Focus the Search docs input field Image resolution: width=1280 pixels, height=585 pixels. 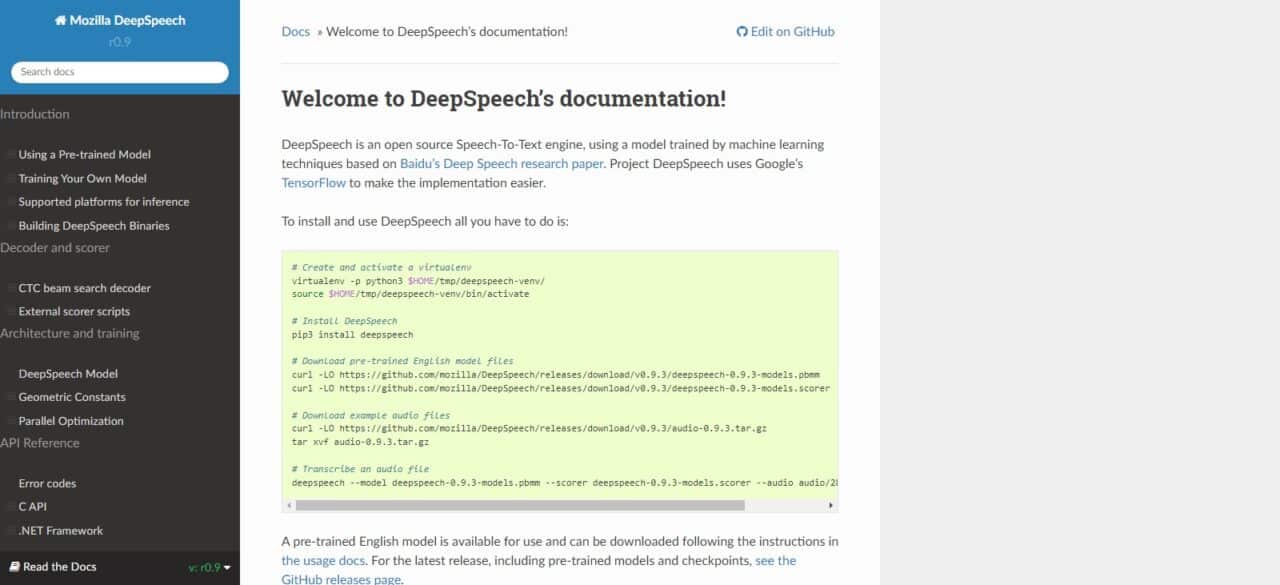120,72
